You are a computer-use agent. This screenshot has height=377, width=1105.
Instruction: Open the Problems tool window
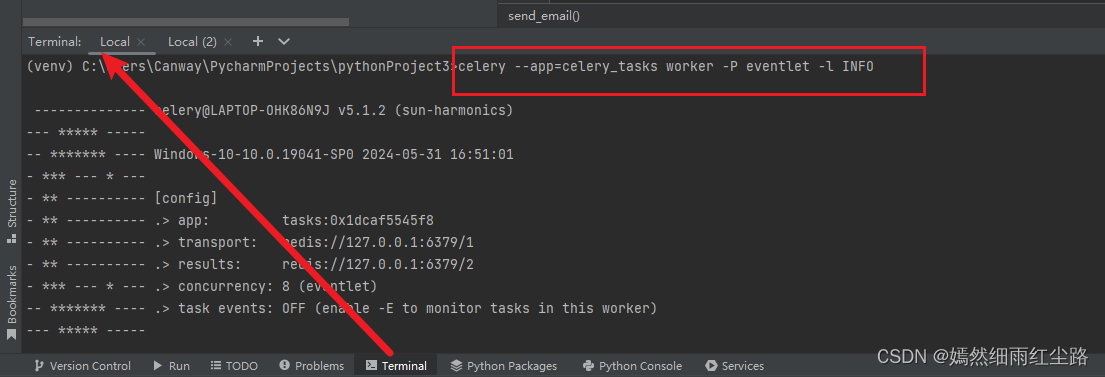[x=311, y=366]
